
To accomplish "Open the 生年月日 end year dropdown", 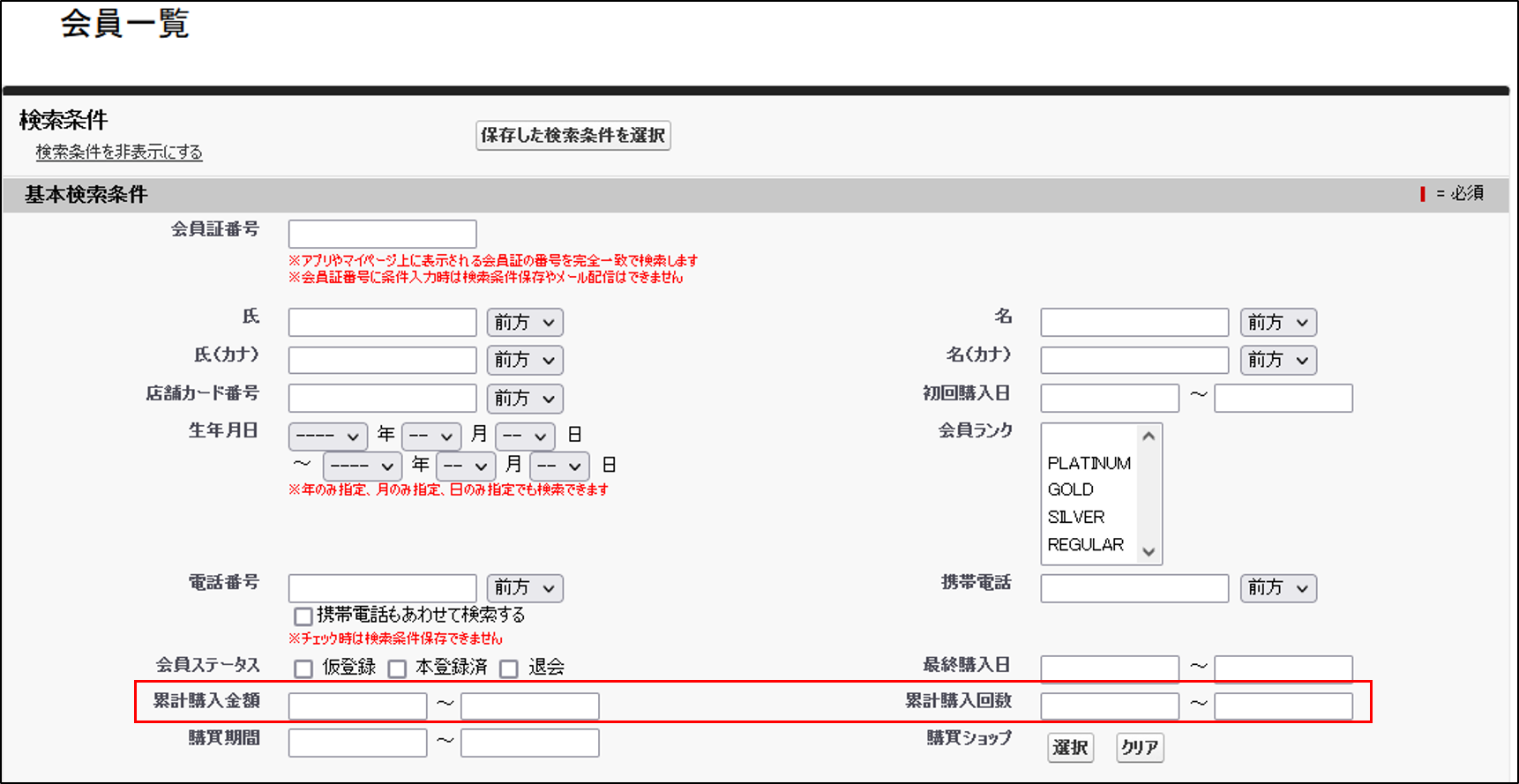I will tap(363, 466).
